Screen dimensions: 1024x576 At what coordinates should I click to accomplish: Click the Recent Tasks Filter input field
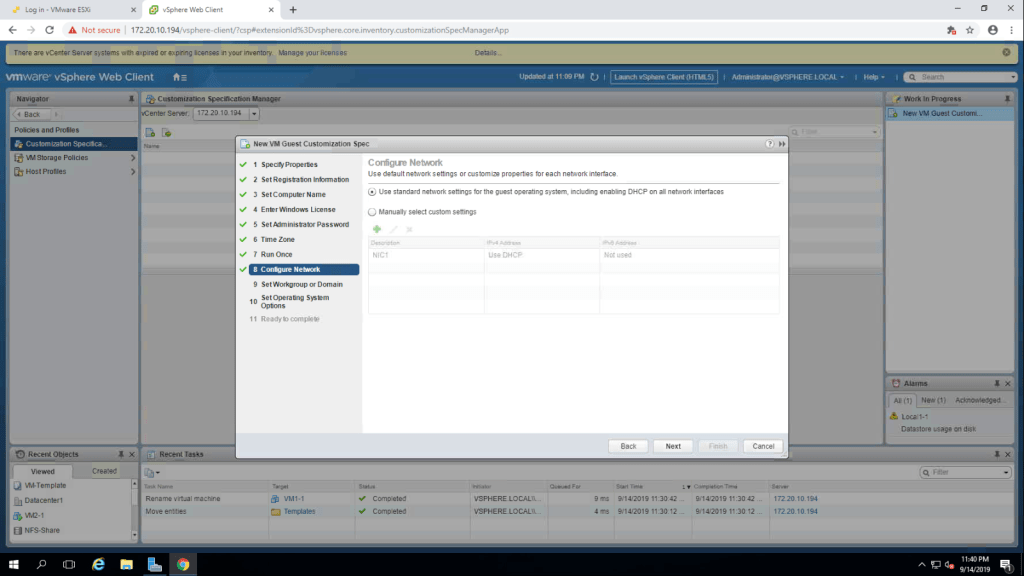[965, 472]
